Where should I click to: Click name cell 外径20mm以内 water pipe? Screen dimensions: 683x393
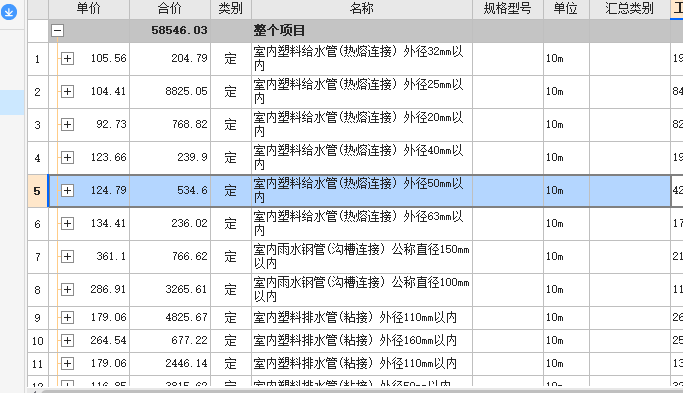coord(362,125)
